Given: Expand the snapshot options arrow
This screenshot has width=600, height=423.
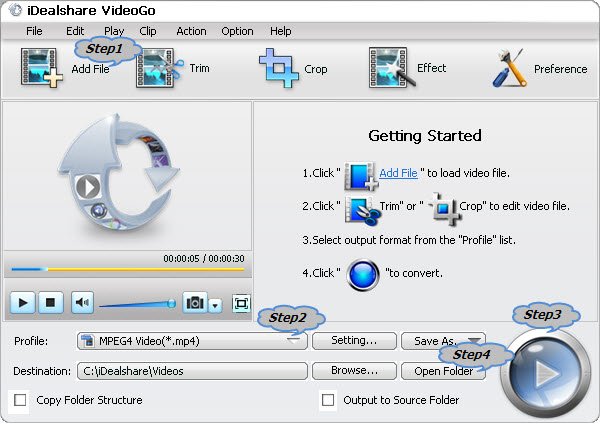Looking at the screenshot, I should [215, 305].
